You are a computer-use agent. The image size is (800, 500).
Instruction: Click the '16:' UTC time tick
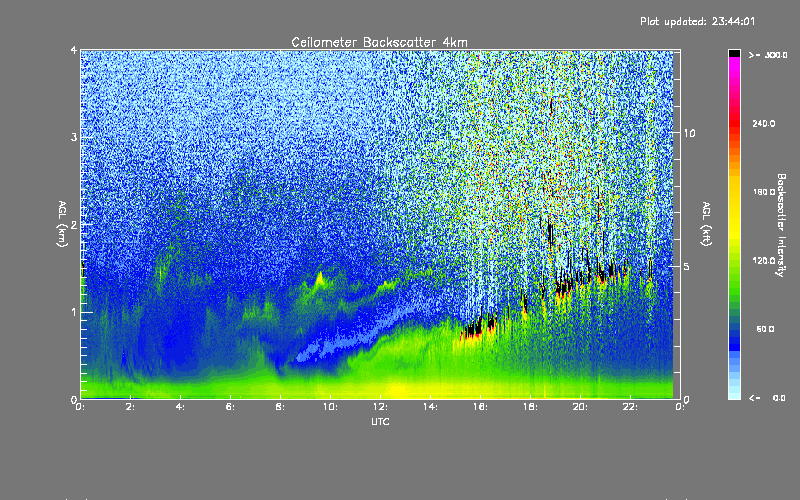[480, 407]
